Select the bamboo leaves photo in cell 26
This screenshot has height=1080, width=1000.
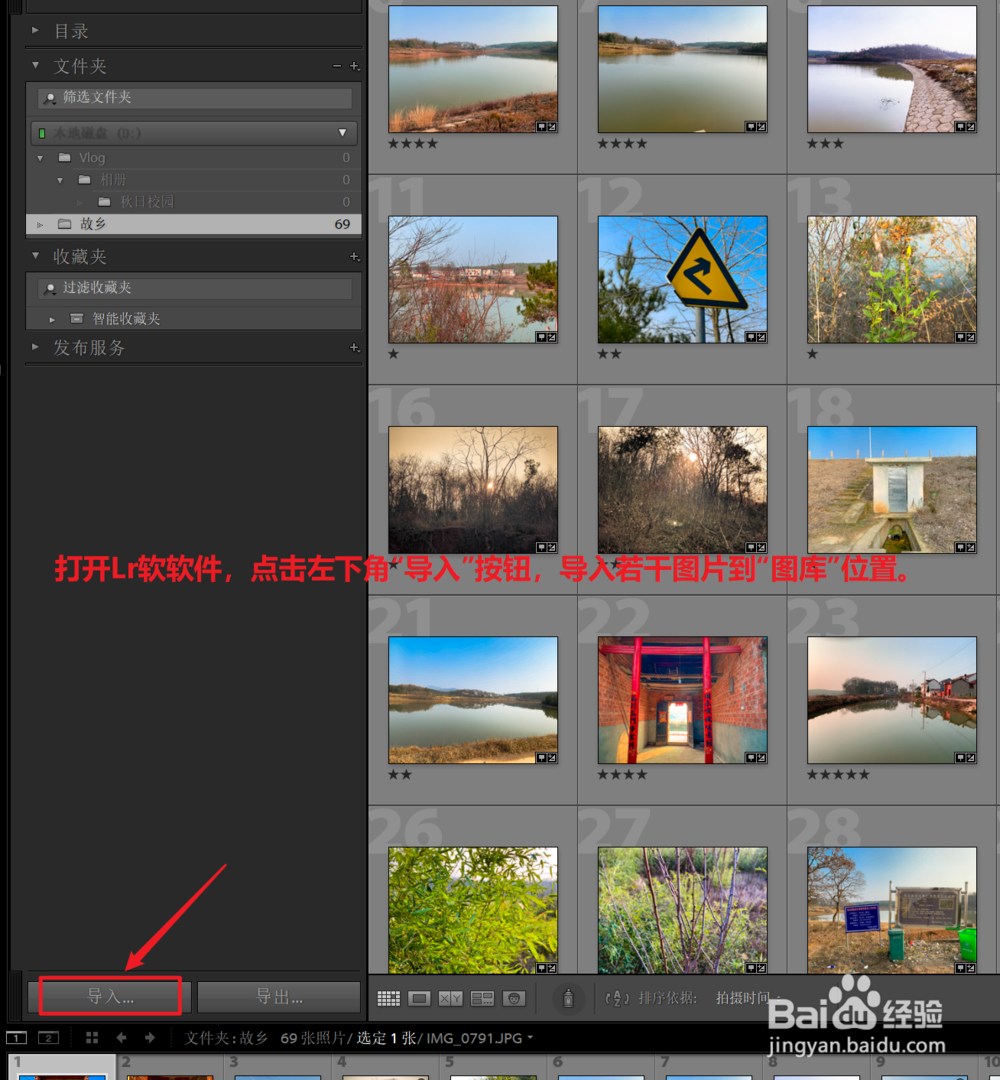coord(473,910)
